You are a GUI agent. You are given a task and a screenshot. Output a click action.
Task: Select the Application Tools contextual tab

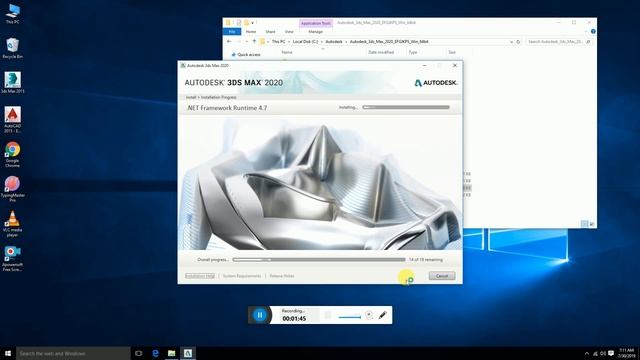pyautogui.click(x=316, y=23)
